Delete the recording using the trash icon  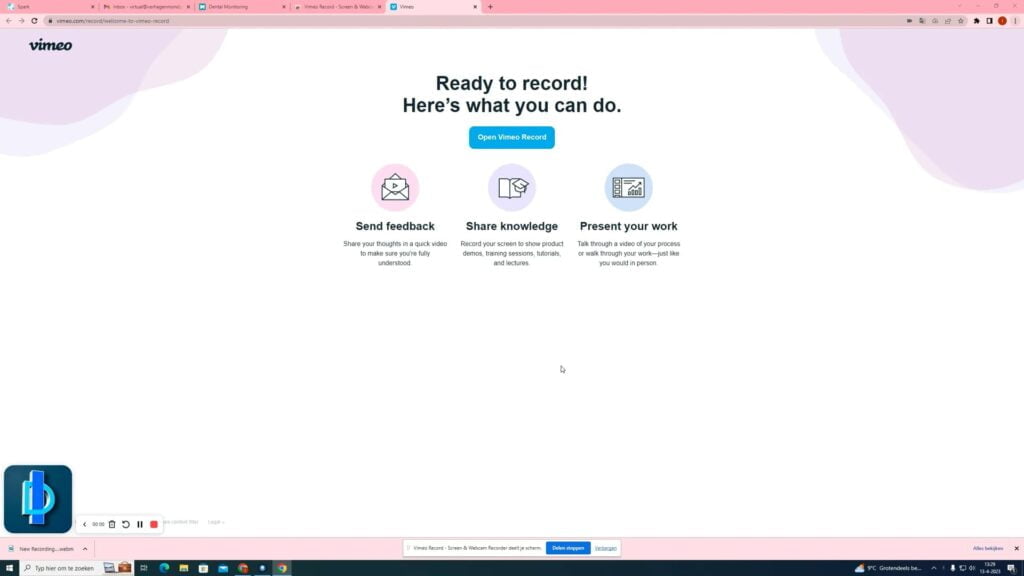pyautogui.click(x=112, y=524)
